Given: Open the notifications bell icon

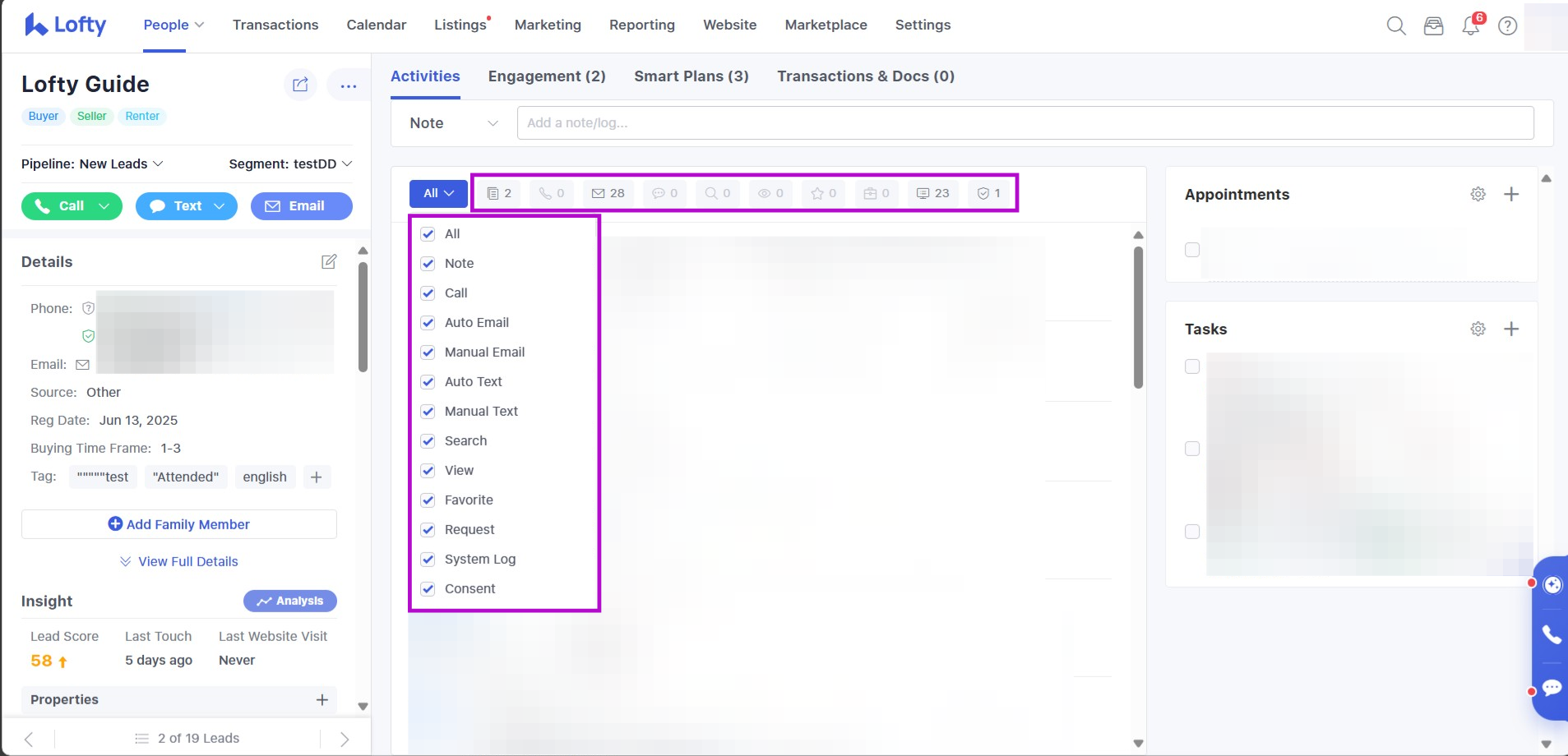Looking at the screenshot, I should point(1470,26).
